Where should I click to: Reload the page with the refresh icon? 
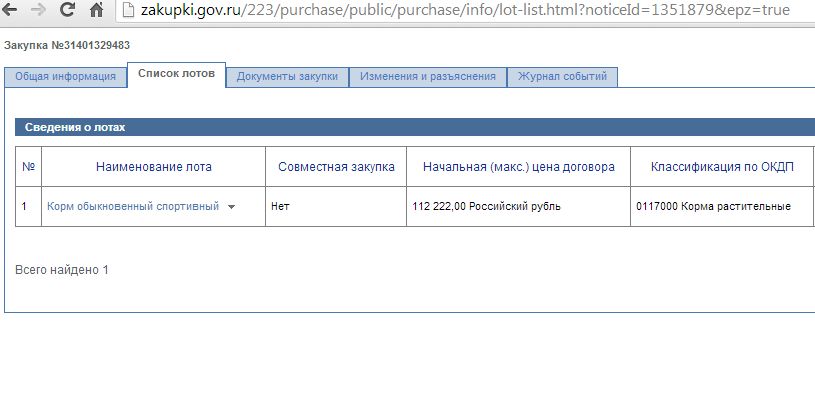pos(68,12)
